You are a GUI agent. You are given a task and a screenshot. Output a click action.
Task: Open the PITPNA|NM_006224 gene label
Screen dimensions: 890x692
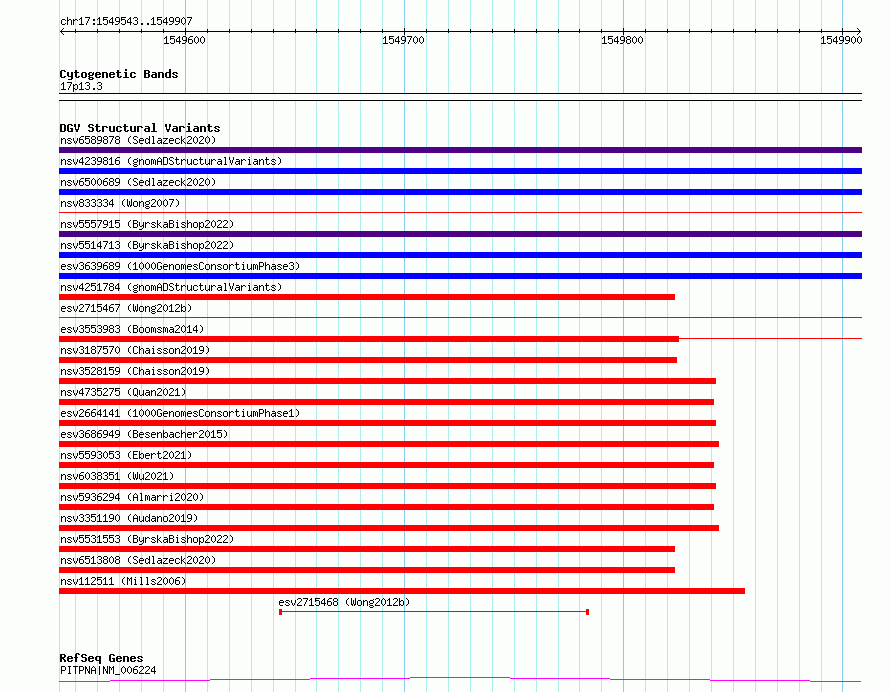(108, 671)
